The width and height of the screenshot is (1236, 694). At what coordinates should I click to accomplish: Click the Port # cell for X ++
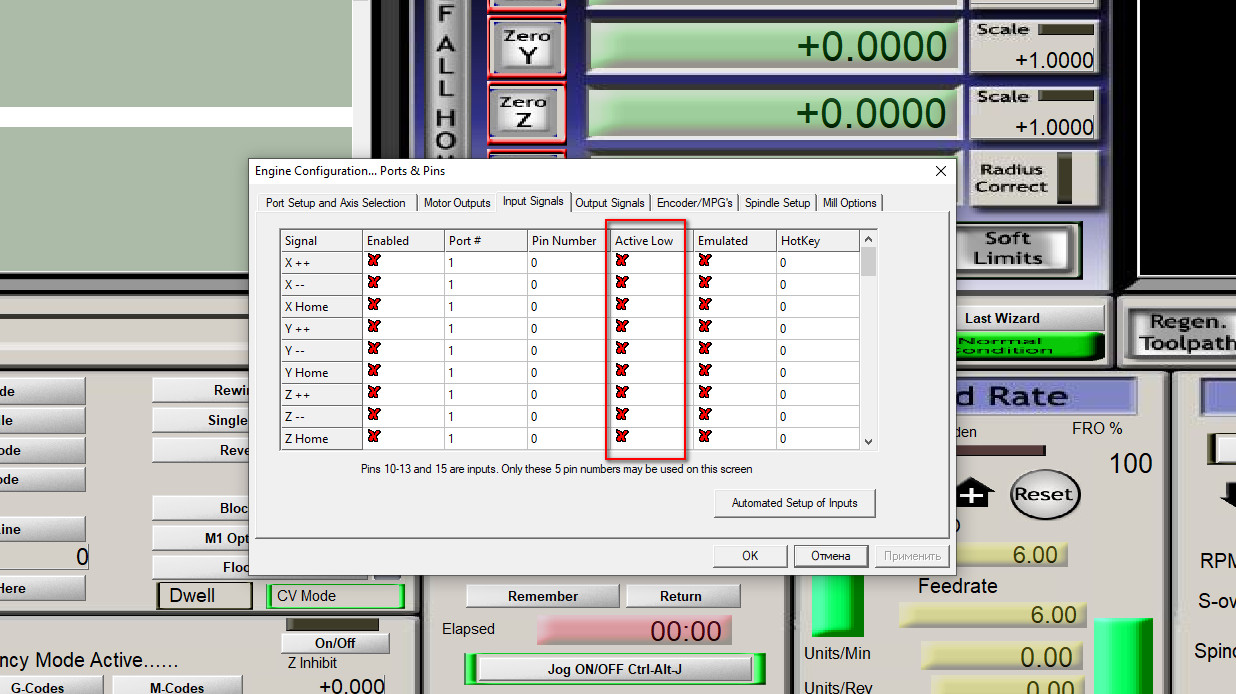coord(486,262)
